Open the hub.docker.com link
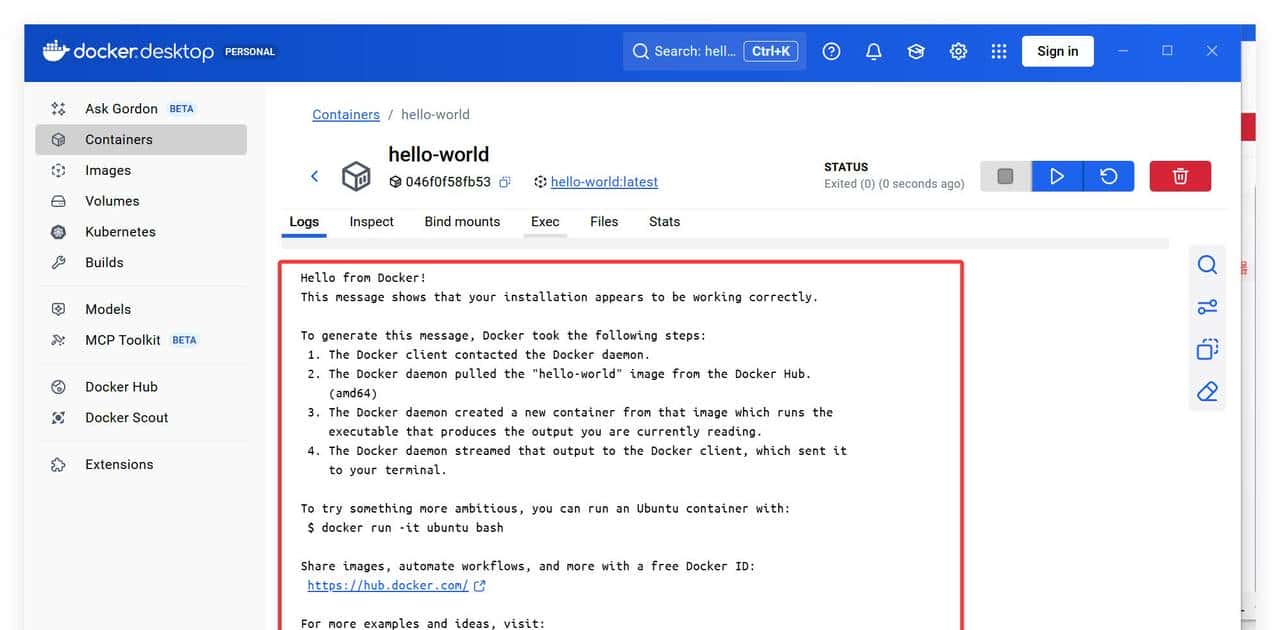The width and height of the screenshot is (1280, 630). coord(388,585)
